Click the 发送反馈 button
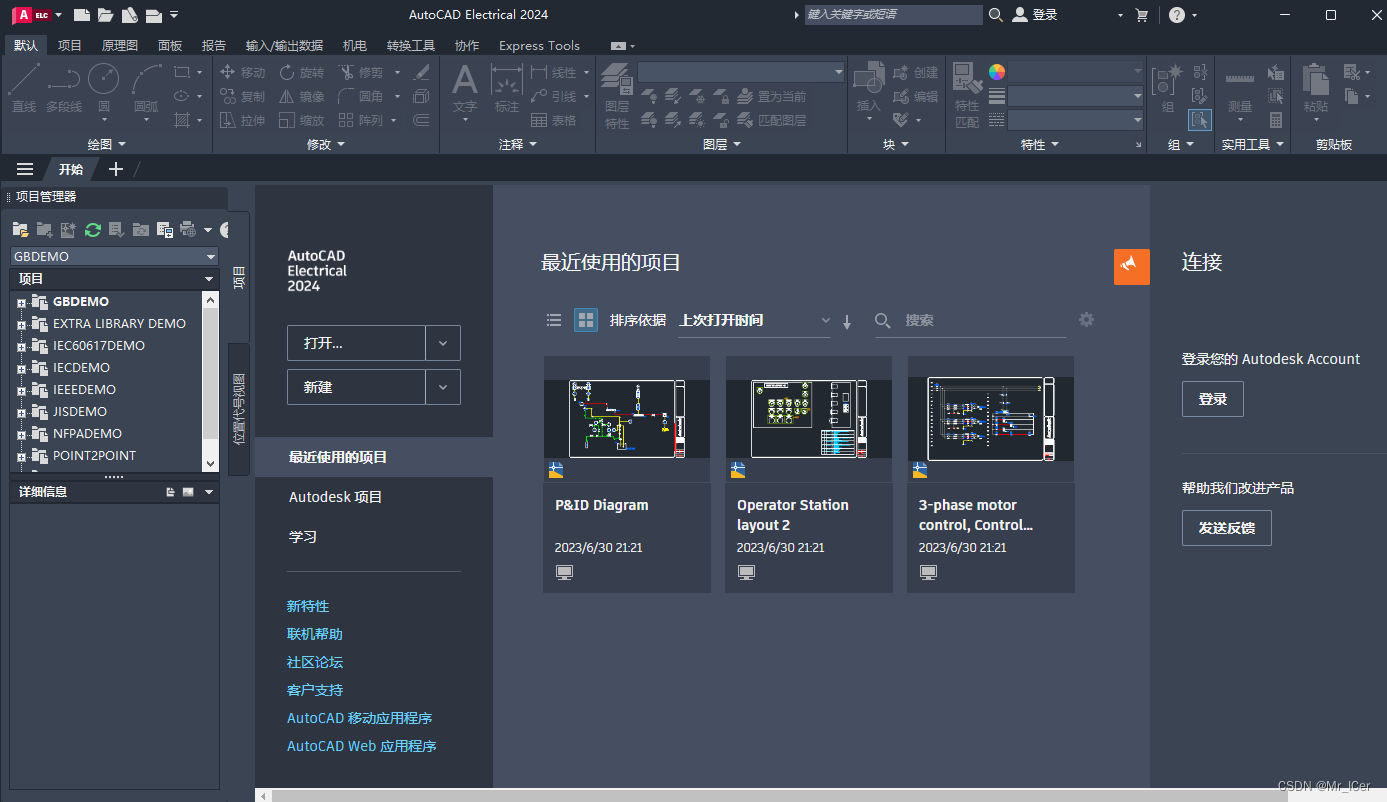1387x802 pixels. (1227, 527)
